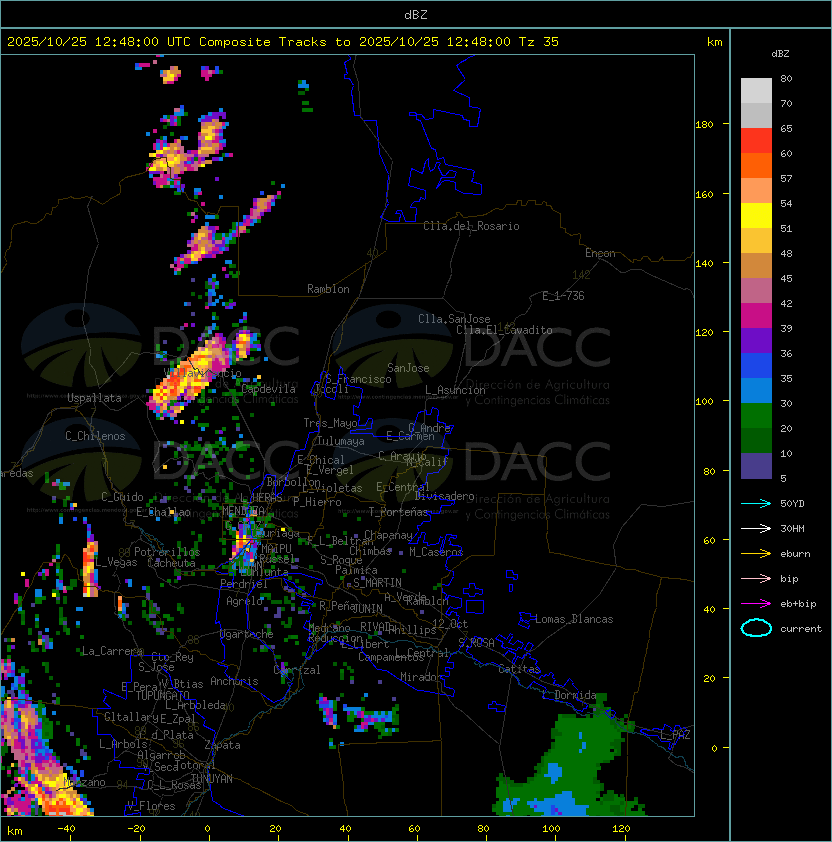
Task: Click the 'Uspallata' place label on map
Action: point(94,398)
